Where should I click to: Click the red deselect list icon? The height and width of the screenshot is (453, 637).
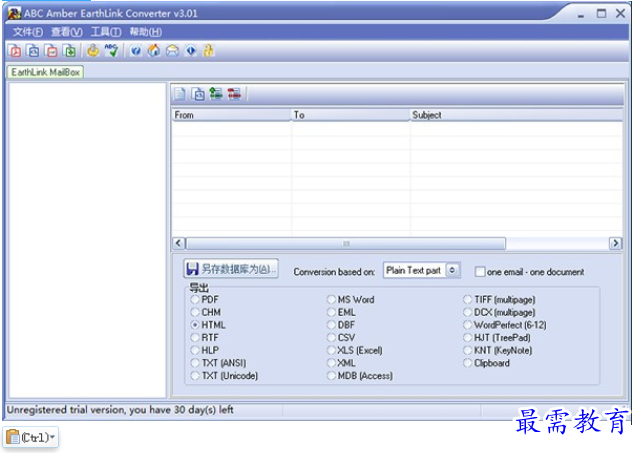pyautogui.click(x=234, y=94)
